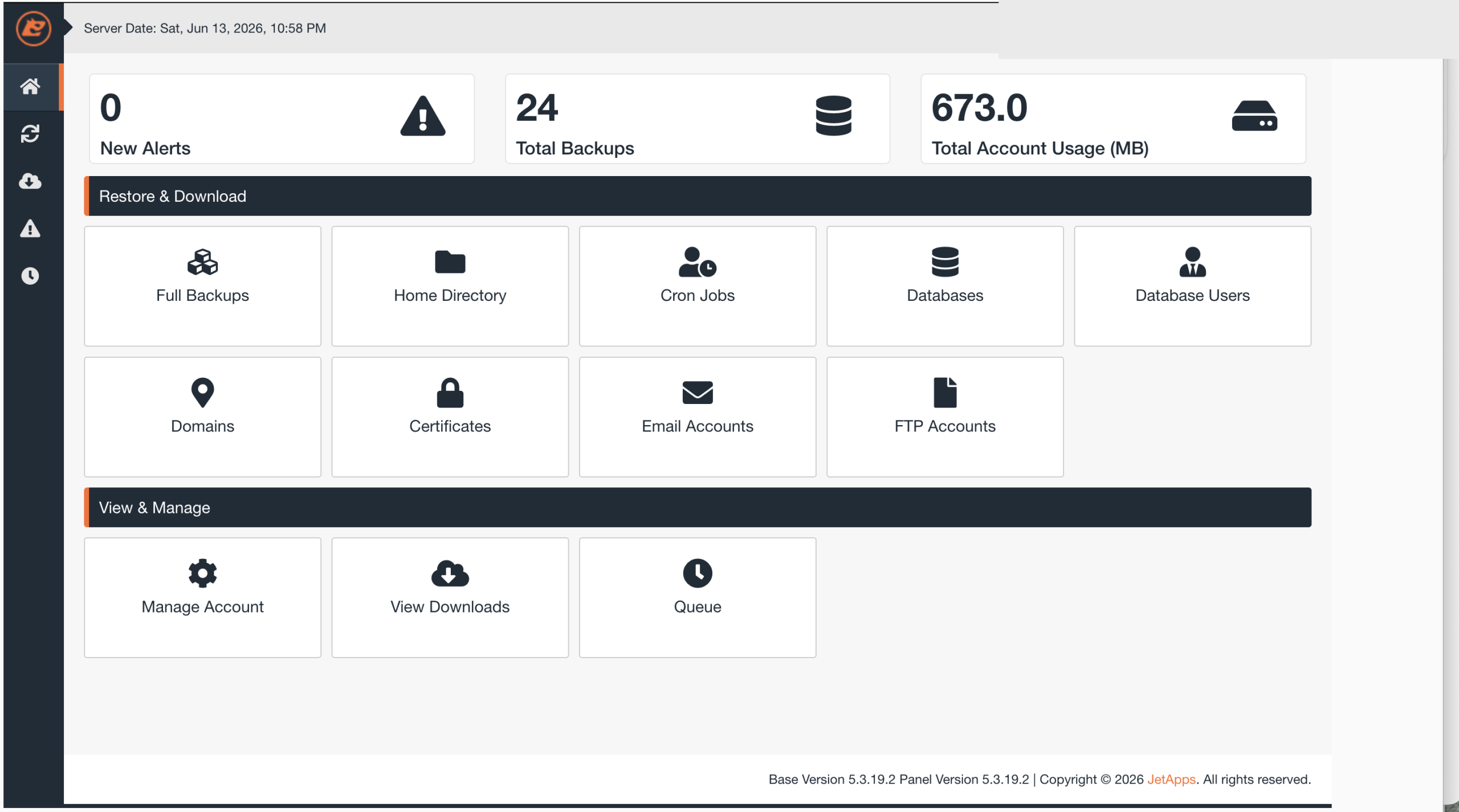This screenshot has height=812, width=1459.
Task: Click the Manage Account label
Action: (202, 607)
